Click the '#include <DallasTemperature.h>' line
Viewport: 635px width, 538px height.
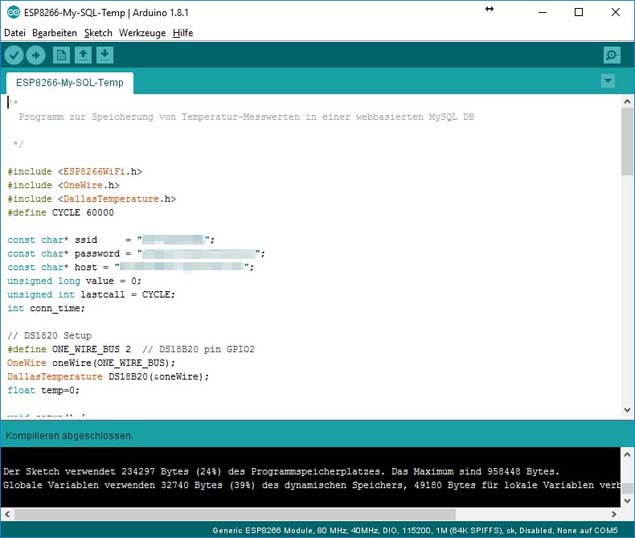(x=92, y=199)
